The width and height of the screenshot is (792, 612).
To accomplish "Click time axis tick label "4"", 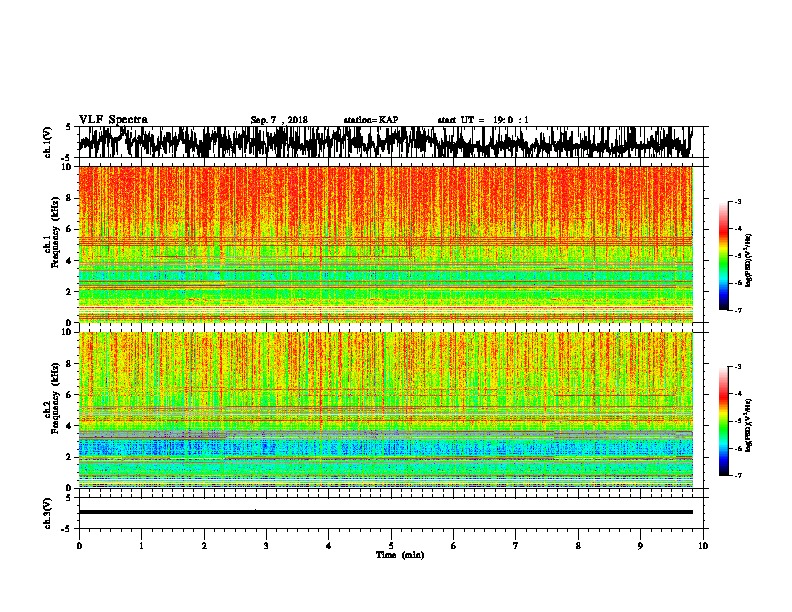I will tap(329, 546).
